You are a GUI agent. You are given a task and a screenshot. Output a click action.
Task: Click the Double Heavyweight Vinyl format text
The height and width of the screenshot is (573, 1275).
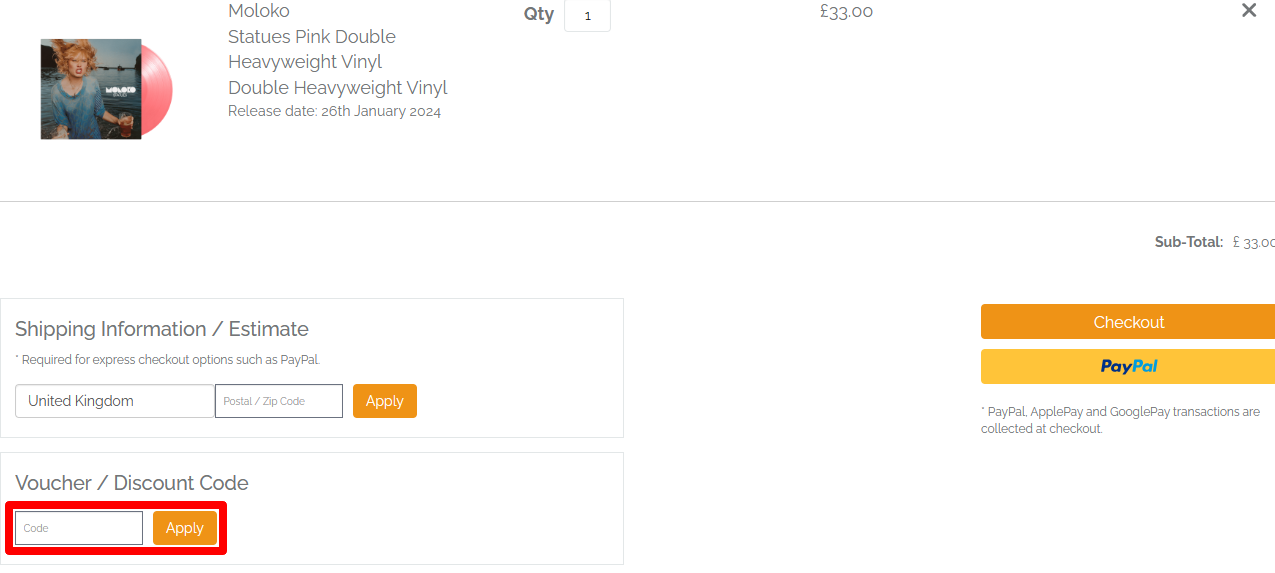tap(337, 87)
